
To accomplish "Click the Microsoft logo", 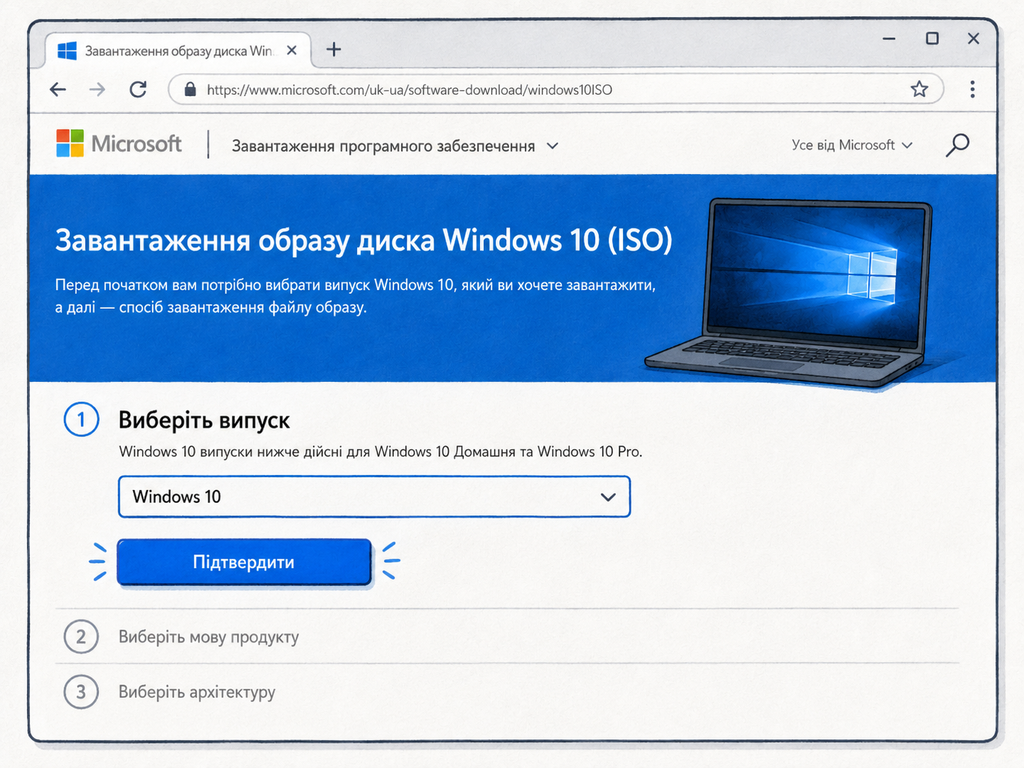I will click(x=119, y=143).
